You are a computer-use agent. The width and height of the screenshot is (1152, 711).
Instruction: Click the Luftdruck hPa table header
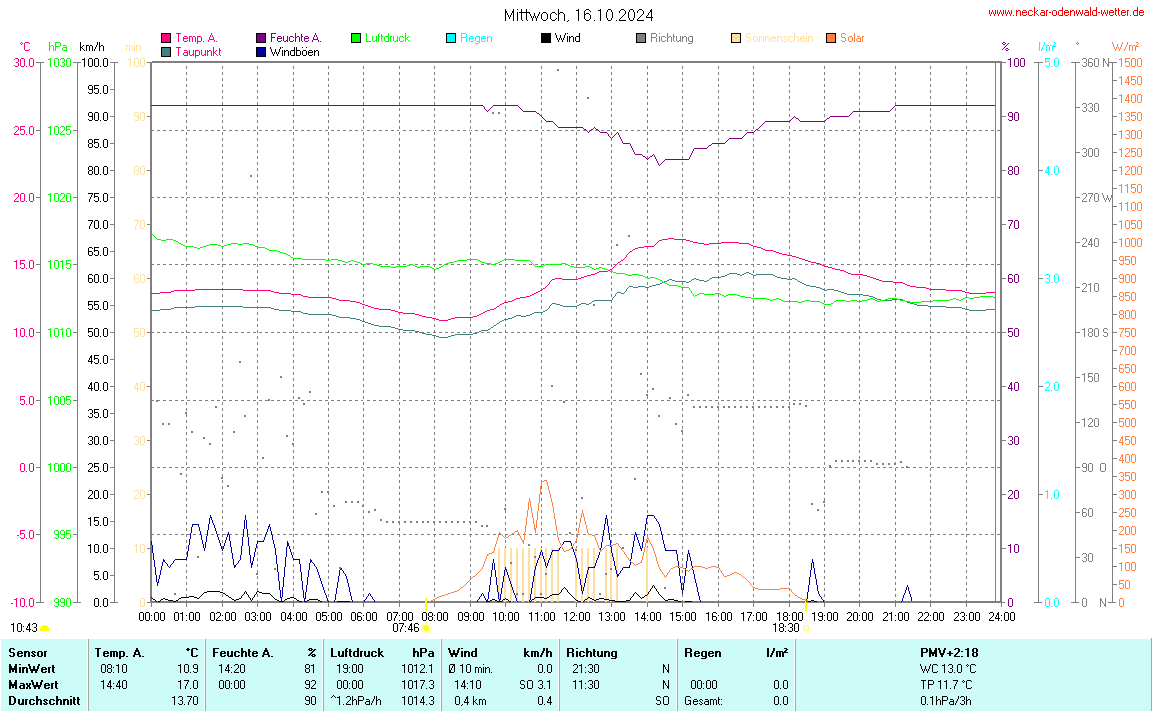[x=382, y=652]
